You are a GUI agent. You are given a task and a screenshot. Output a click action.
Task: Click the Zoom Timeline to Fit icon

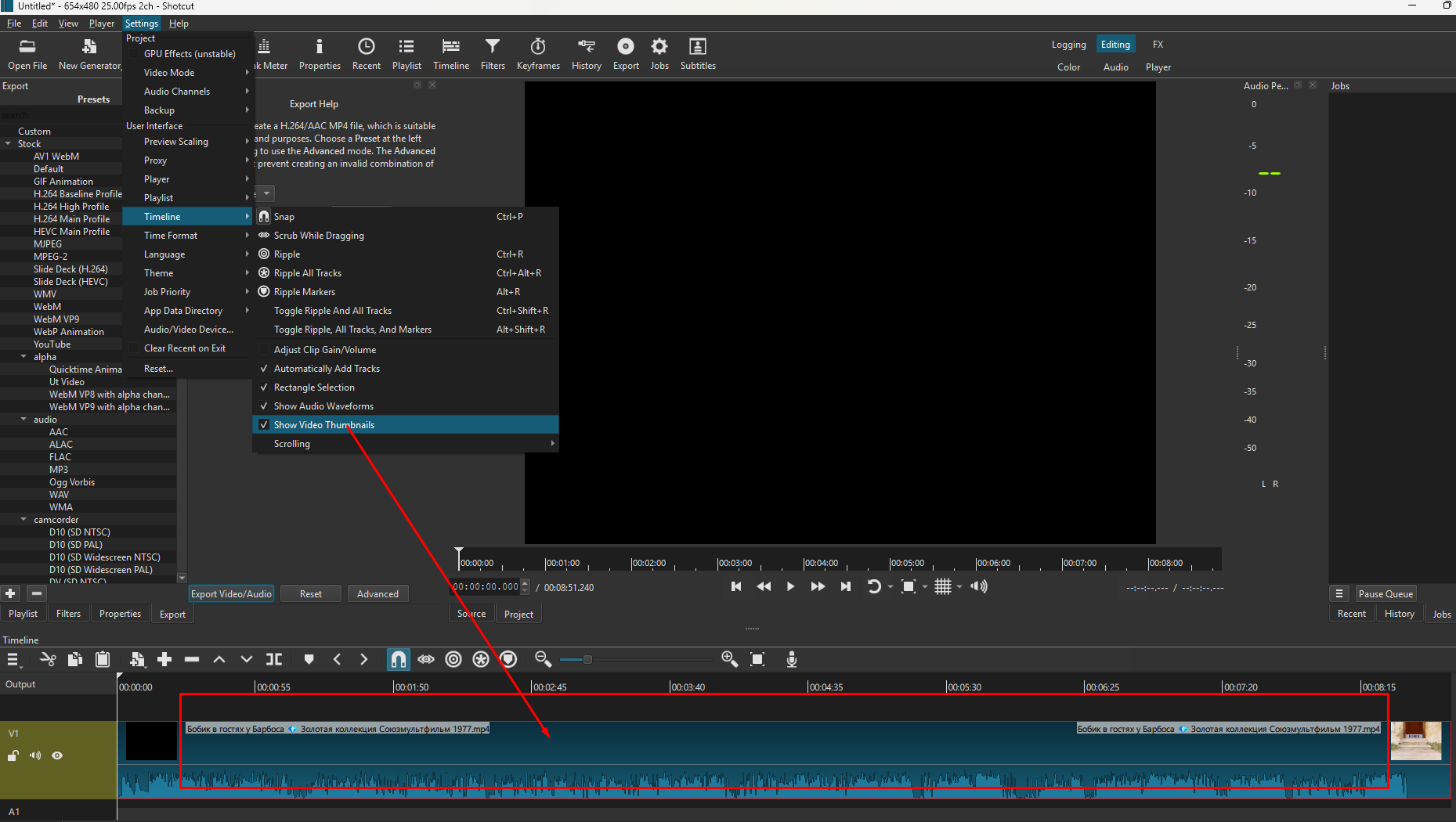[x=757, y=659]
